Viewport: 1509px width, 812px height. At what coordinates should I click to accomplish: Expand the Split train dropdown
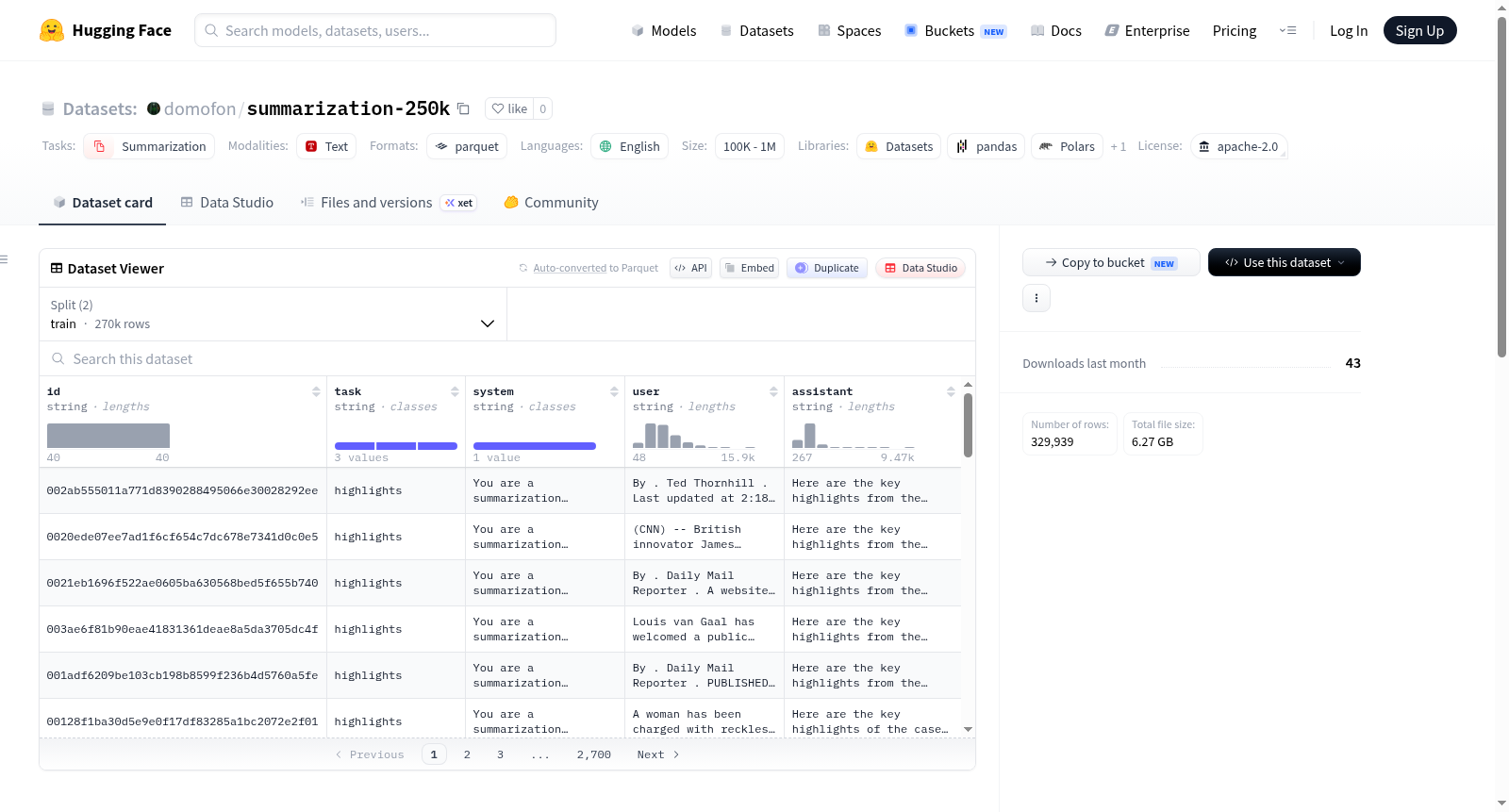coord(274,314)
